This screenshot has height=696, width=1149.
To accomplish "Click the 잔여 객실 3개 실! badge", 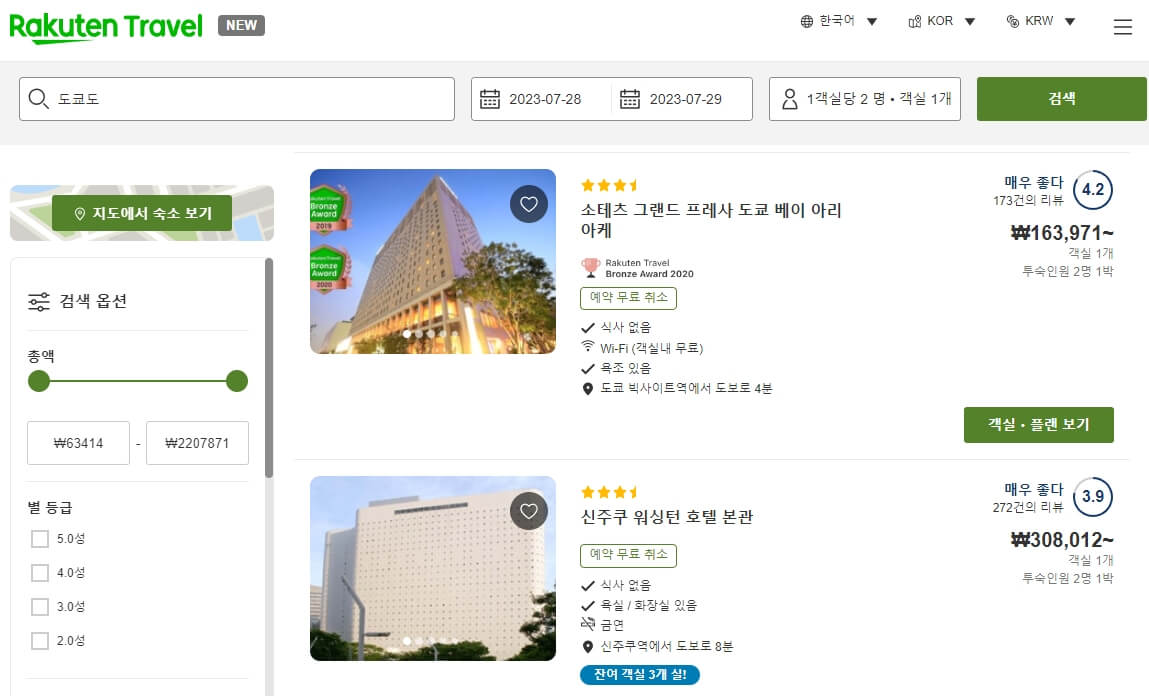I will pos(640,675).
